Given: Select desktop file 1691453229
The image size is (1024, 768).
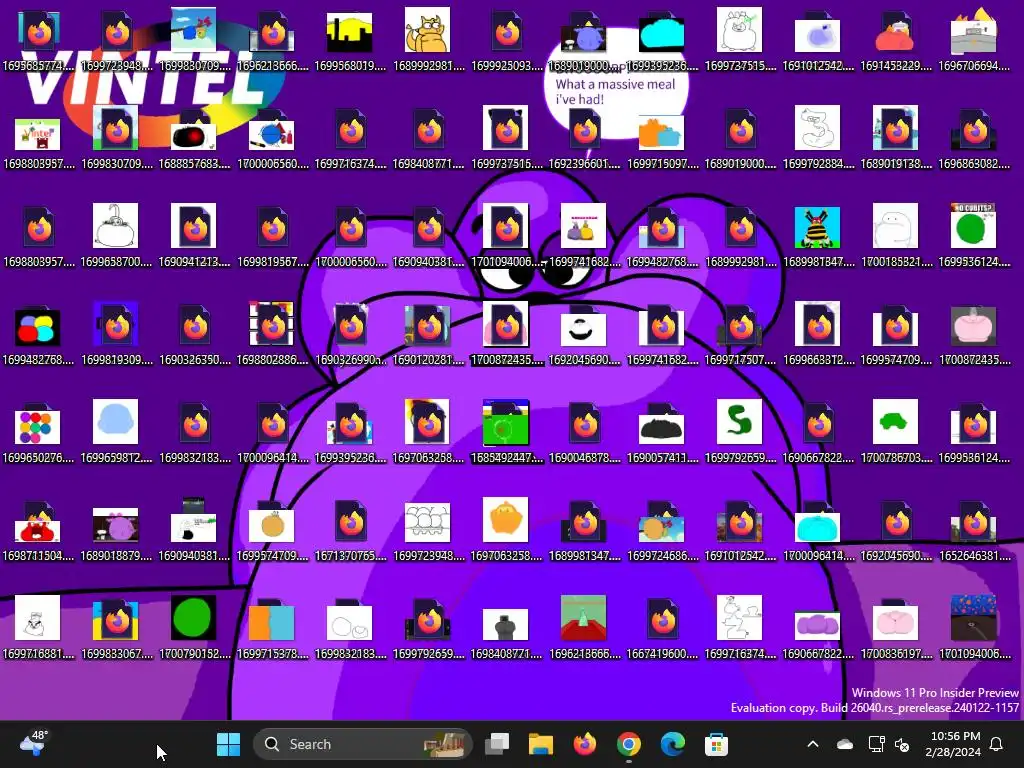Looking at the screenshot, I should (896, 39).
